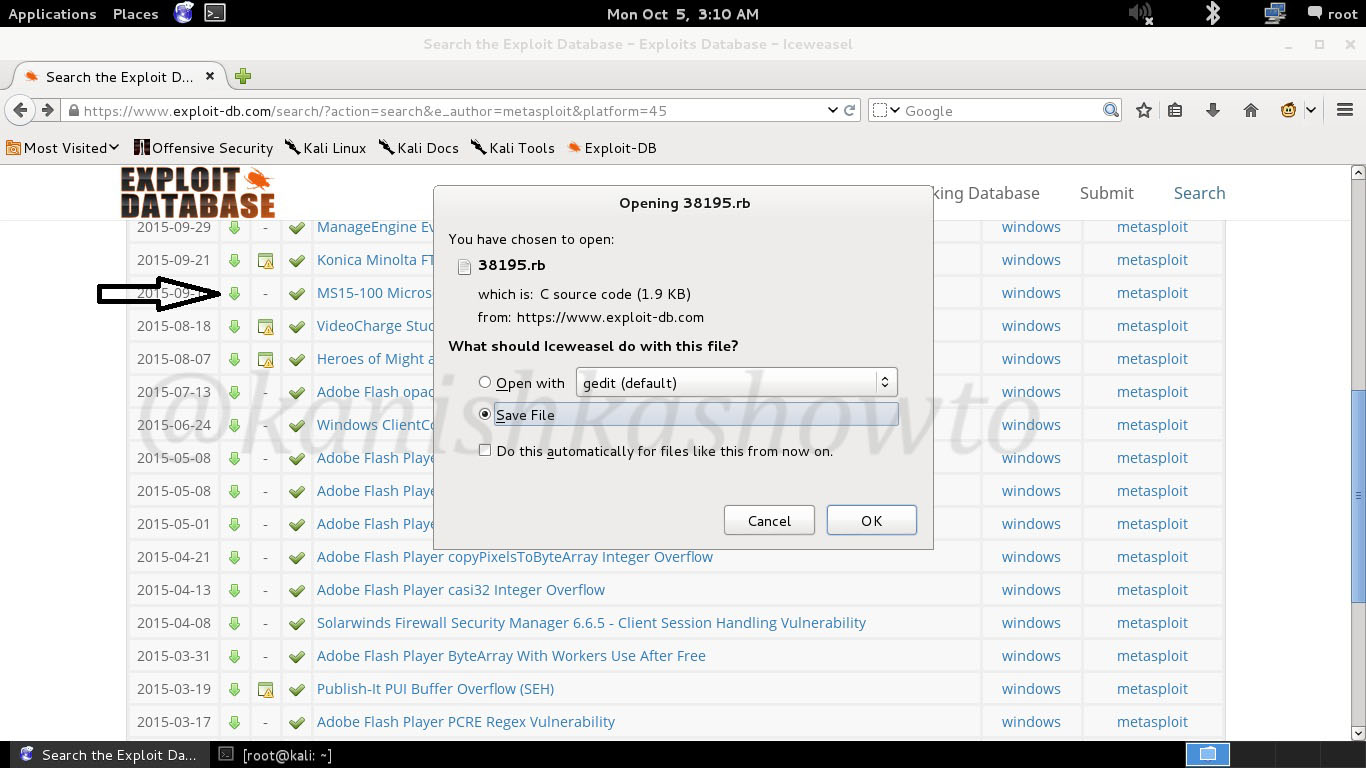Click download arrow in the 2015-07-13 row
This screenshot has height=768, width=1366.
[x=234, y=392]
